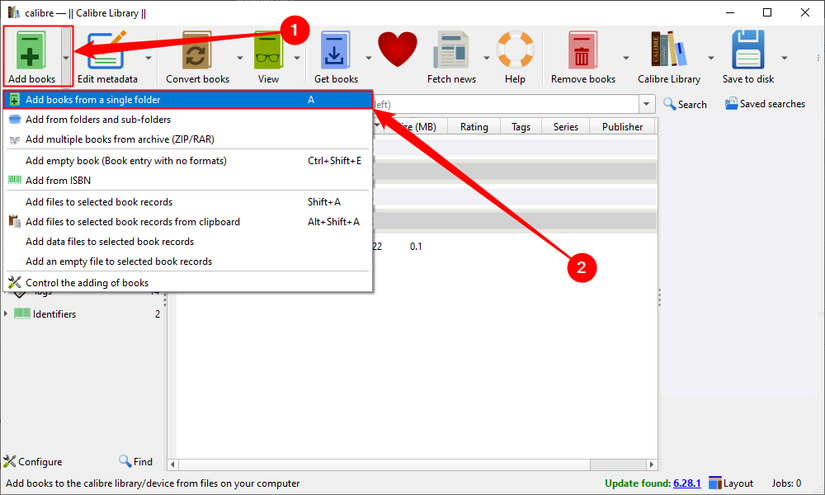This screenshot has height=495, width=825.
Task: Choose Add files to selected book records from clipboard
Action: [188, 222]
